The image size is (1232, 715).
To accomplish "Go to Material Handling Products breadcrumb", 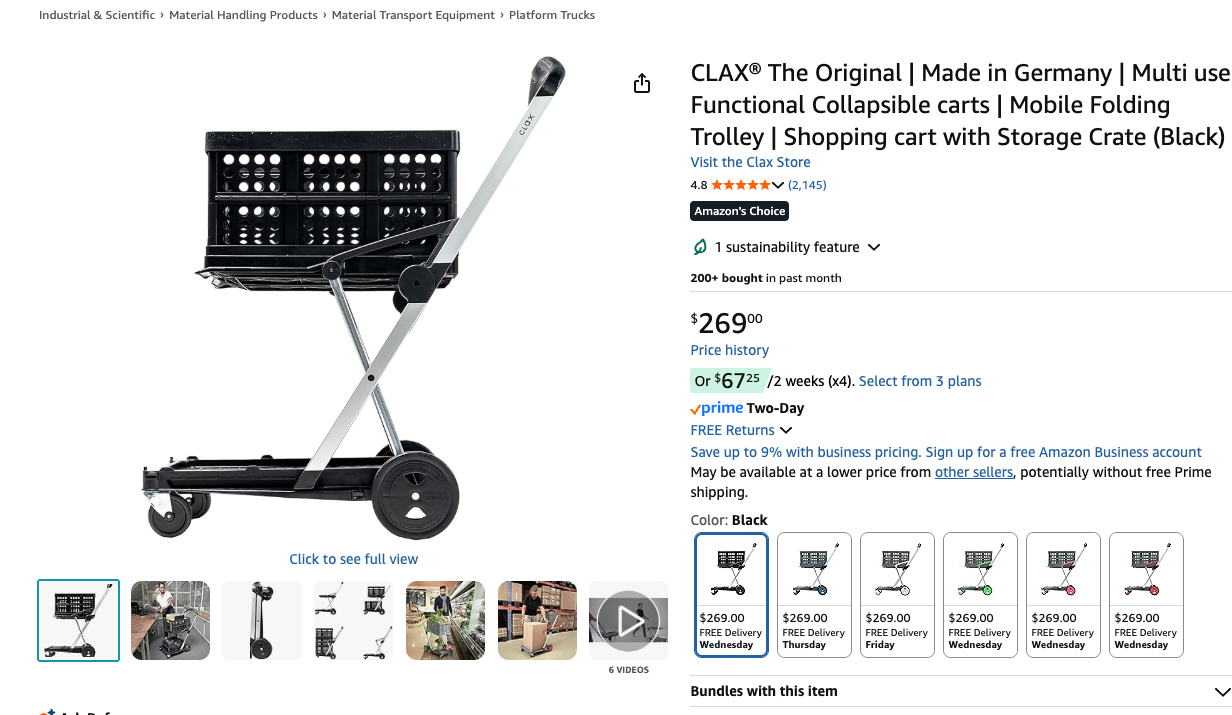I will click(x=243, y=15).
